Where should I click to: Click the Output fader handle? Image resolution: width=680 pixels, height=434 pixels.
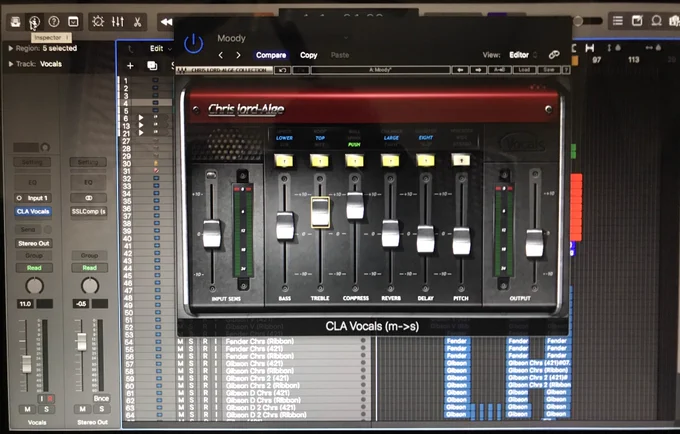pos(534,243)
